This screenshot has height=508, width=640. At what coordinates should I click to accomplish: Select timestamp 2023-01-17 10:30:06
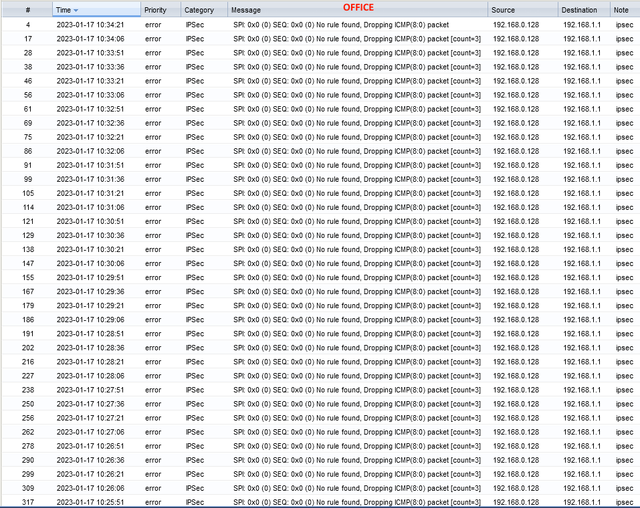(90, 264)
